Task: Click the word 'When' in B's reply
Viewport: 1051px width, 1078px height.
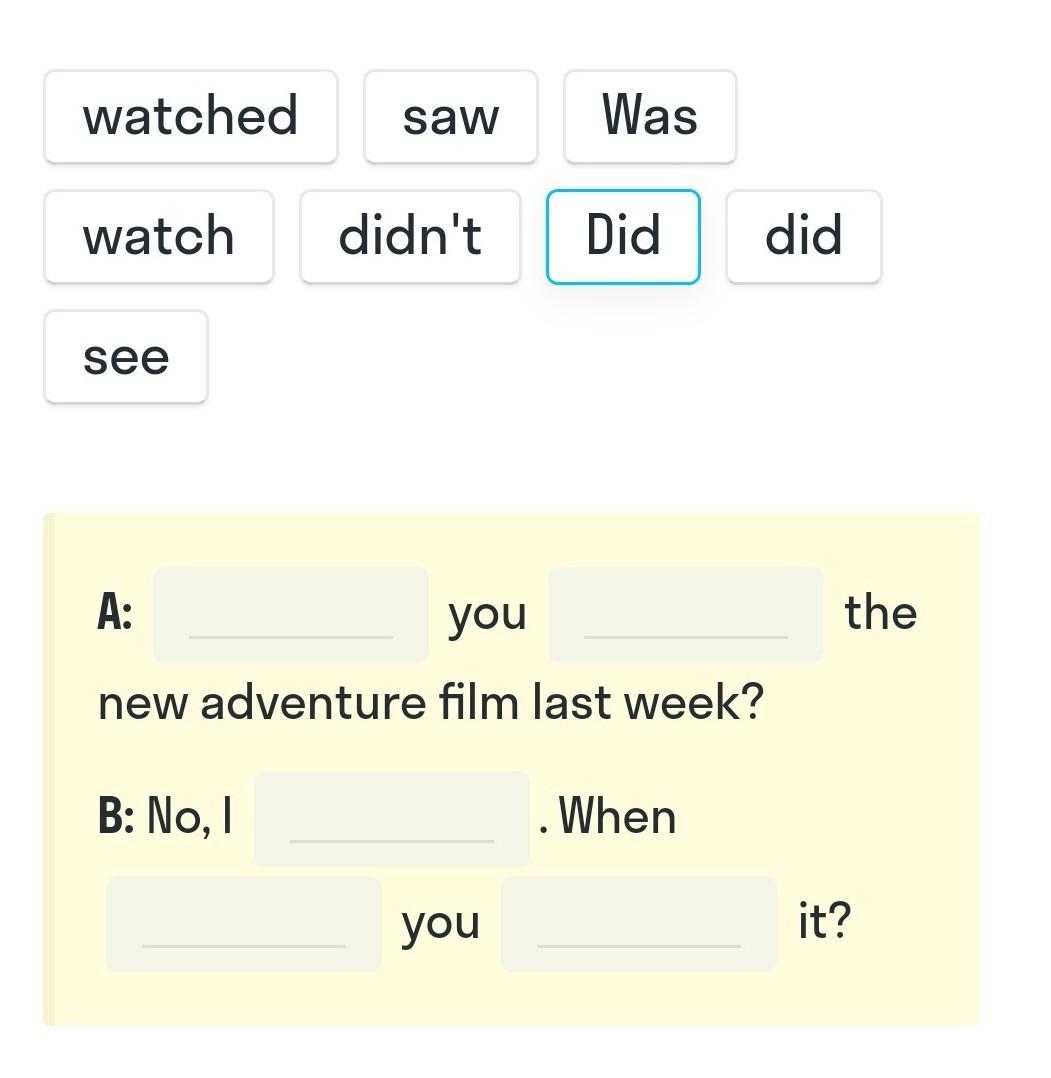Action: click(617, 817)
